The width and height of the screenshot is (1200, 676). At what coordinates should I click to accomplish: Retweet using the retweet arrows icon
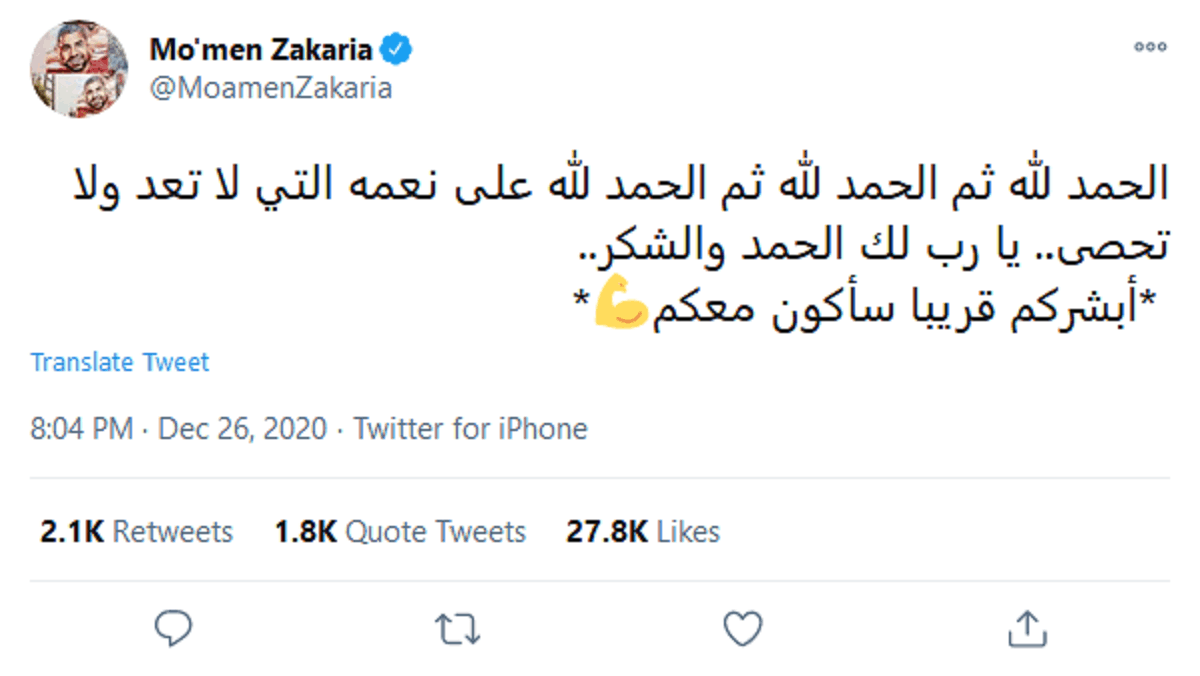click(458, 629)
